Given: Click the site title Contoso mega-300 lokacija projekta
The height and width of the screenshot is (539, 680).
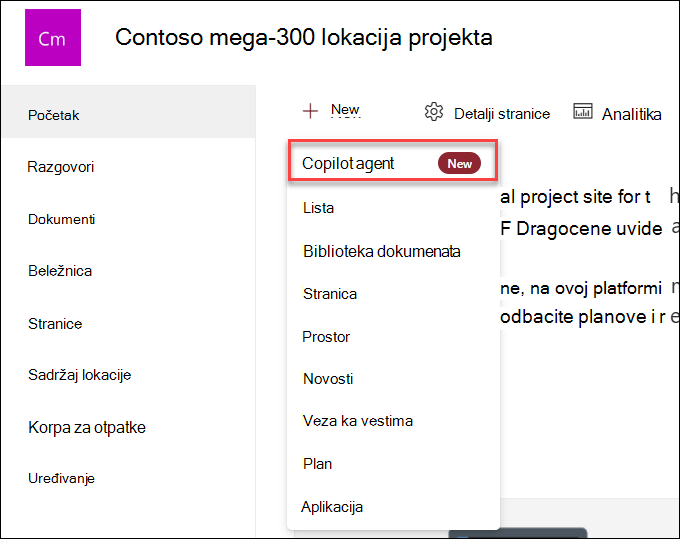Looking at the screenshot, I should click(304, 37).
